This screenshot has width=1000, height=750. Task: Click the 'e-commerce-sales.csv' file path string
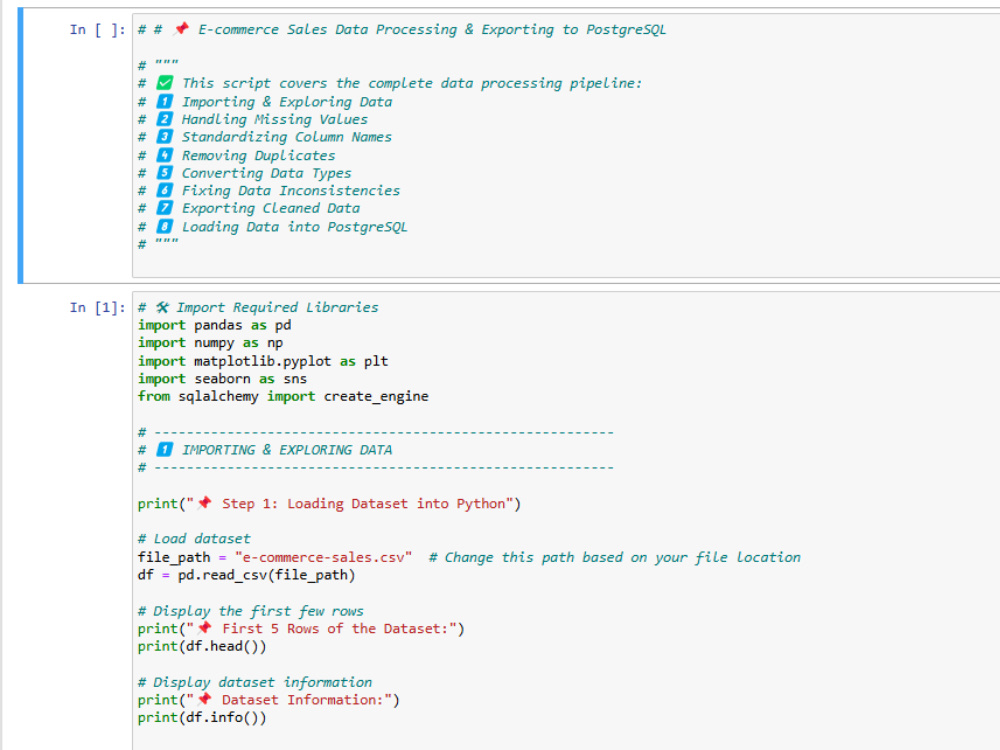point(323,557)
